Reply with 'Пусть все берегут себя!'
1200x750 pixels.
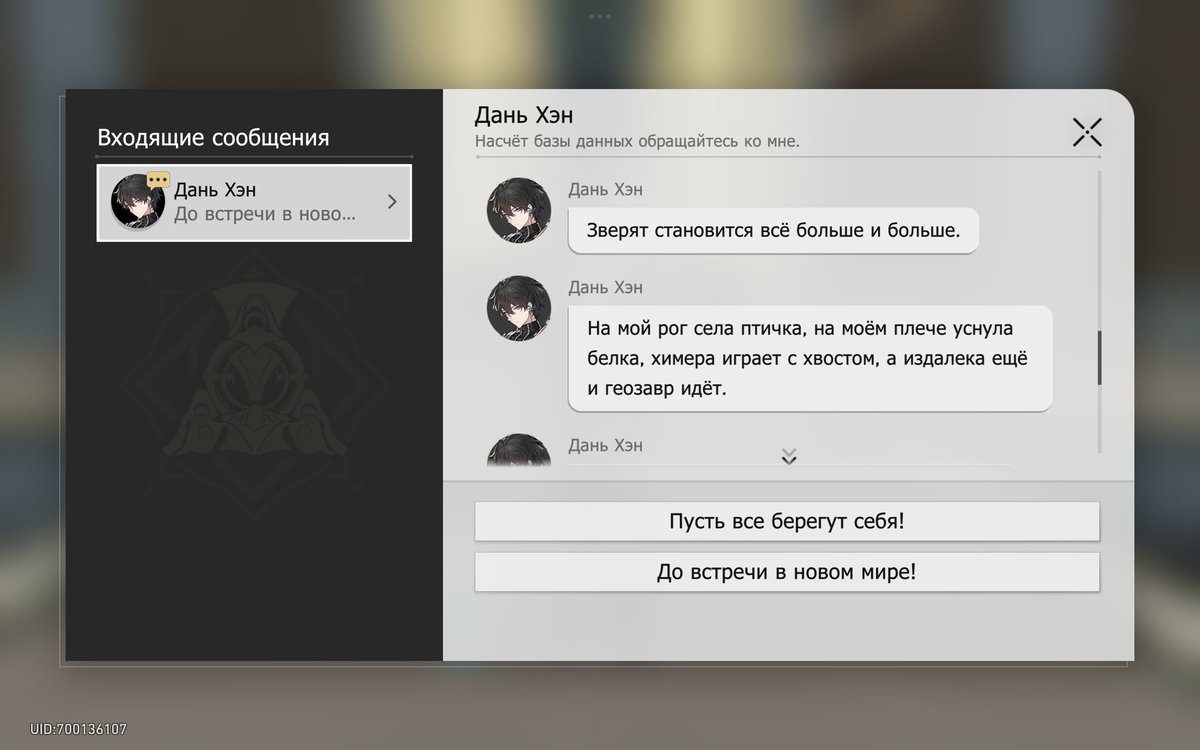787,520
